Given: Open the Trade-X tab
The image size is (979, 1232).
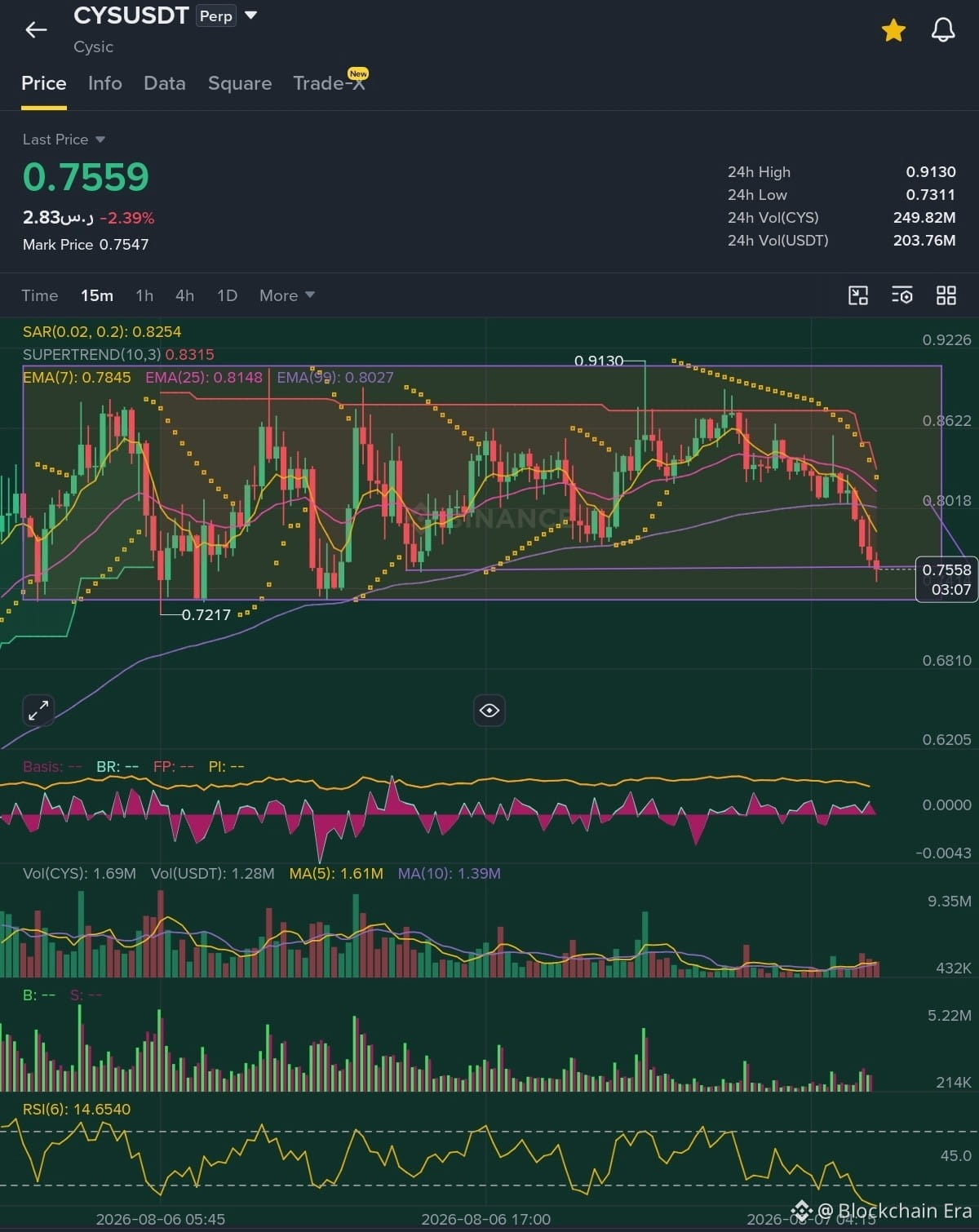Looking at the screenshot, I should point(330,83).
